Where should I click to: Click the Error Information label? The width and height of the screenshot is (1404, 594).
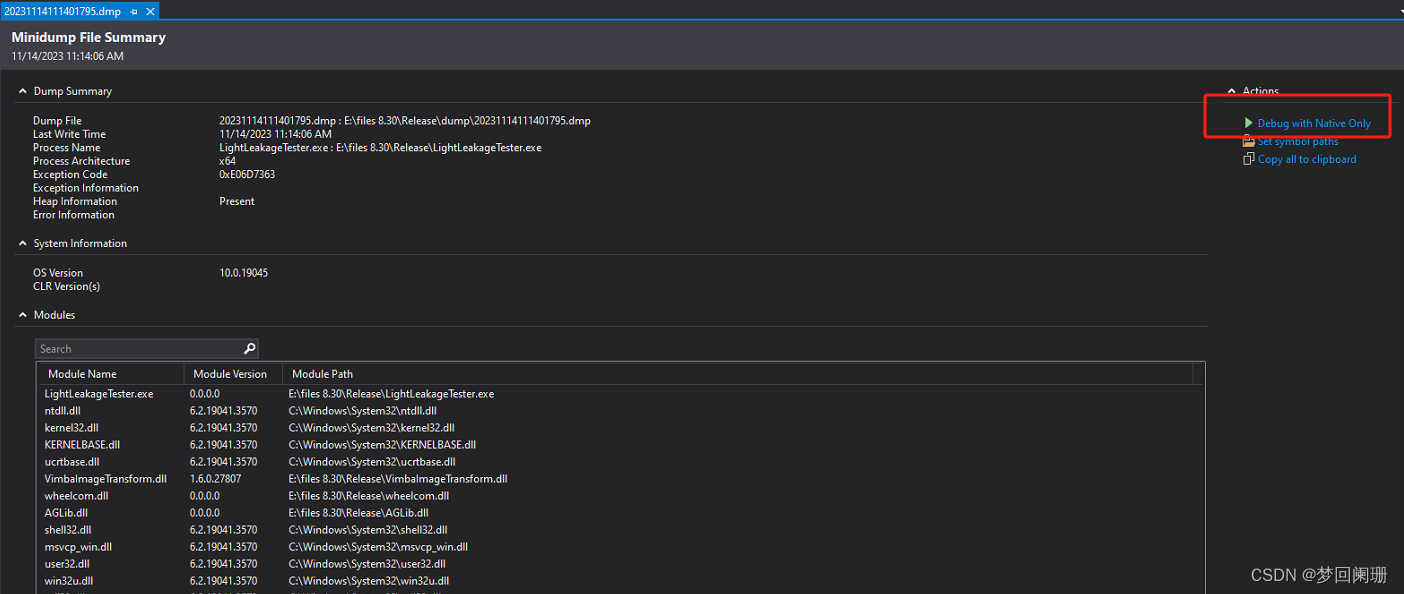[x=74, y=215]
